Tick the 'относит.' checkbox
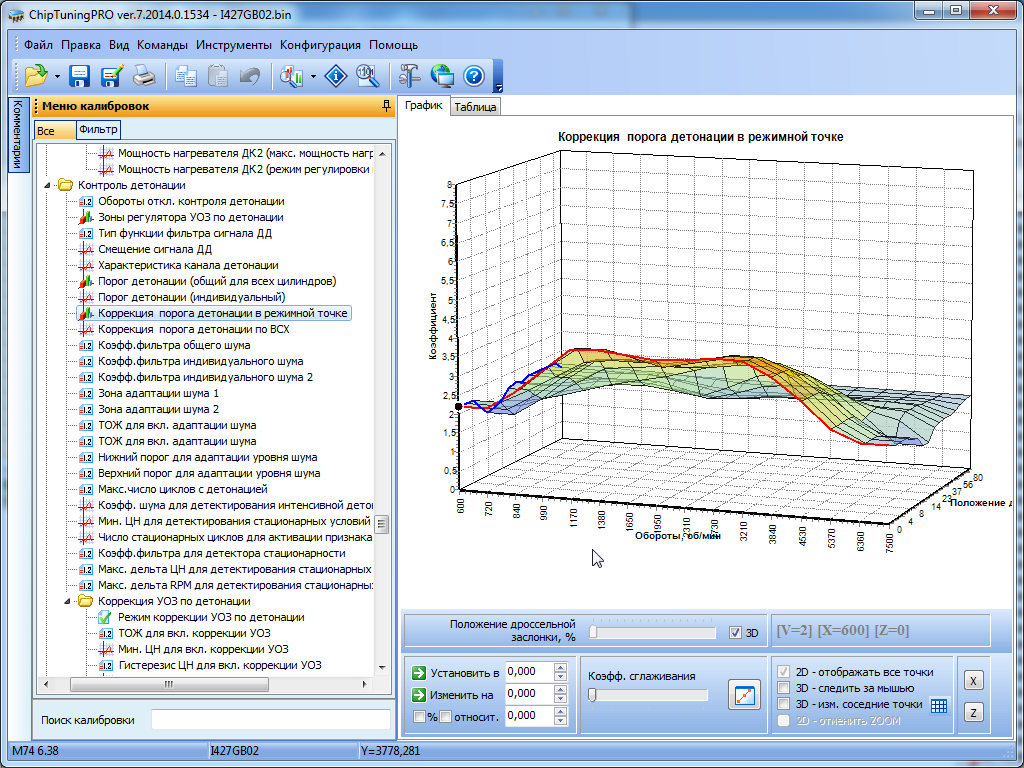This screenshot has height=768, width=1024. 446,716
